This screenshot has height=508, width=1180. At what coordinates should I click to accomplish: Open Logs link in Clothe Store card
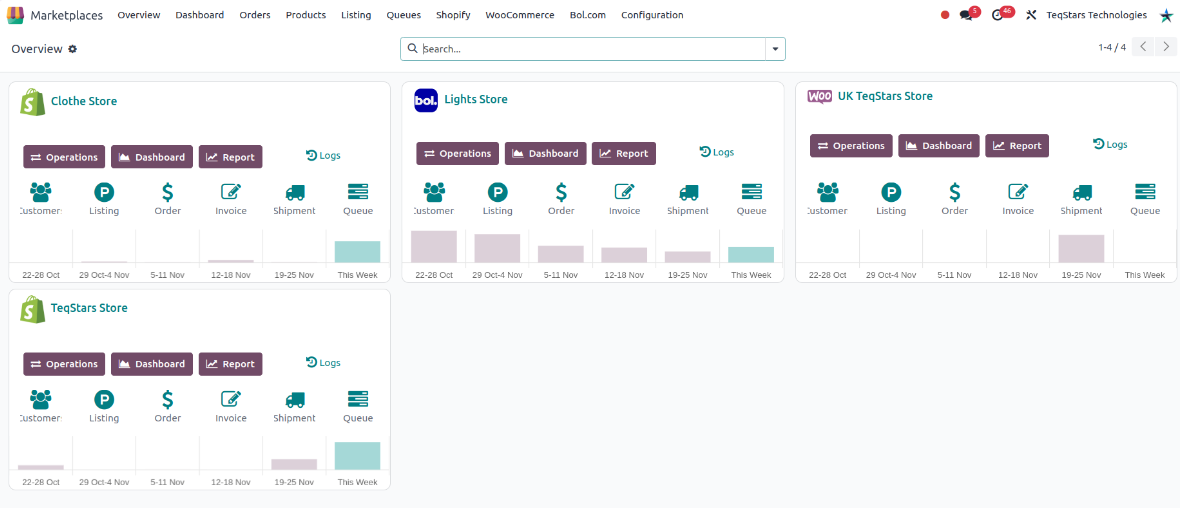[323, 156]
